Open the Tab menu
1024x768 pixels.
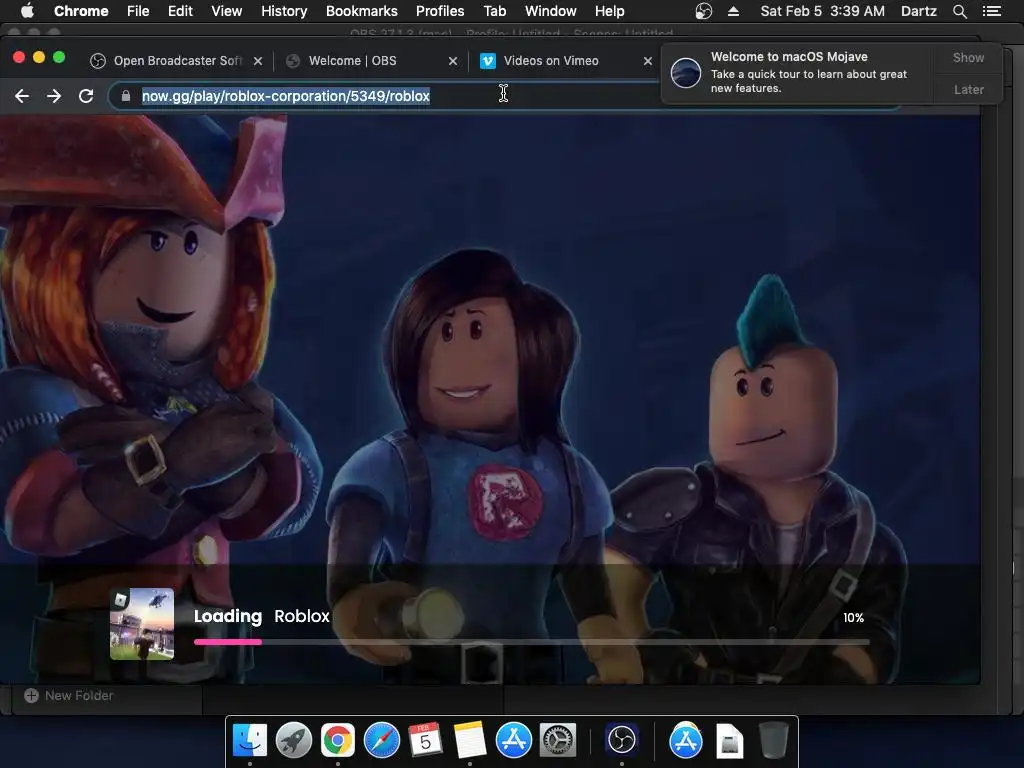pyautogui.click(x=494, y=11)
